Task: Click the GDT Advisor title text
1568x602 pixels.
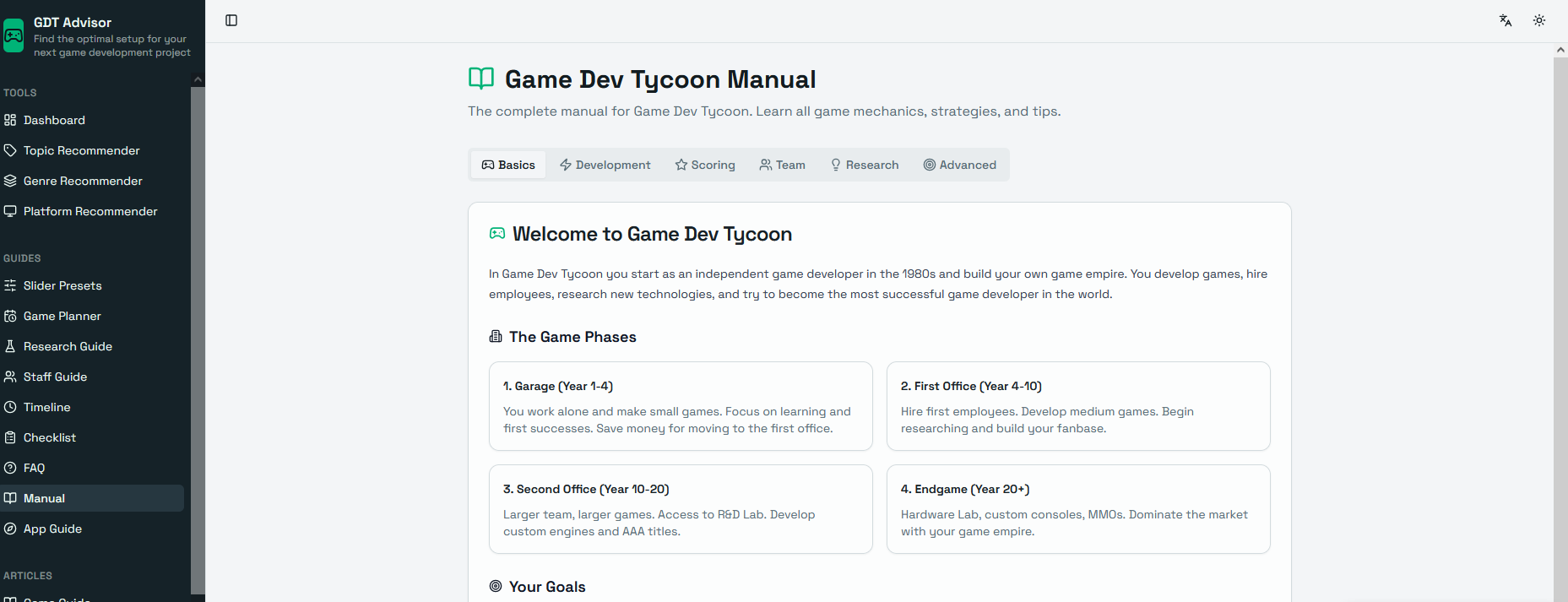Action: coord(73,23)
